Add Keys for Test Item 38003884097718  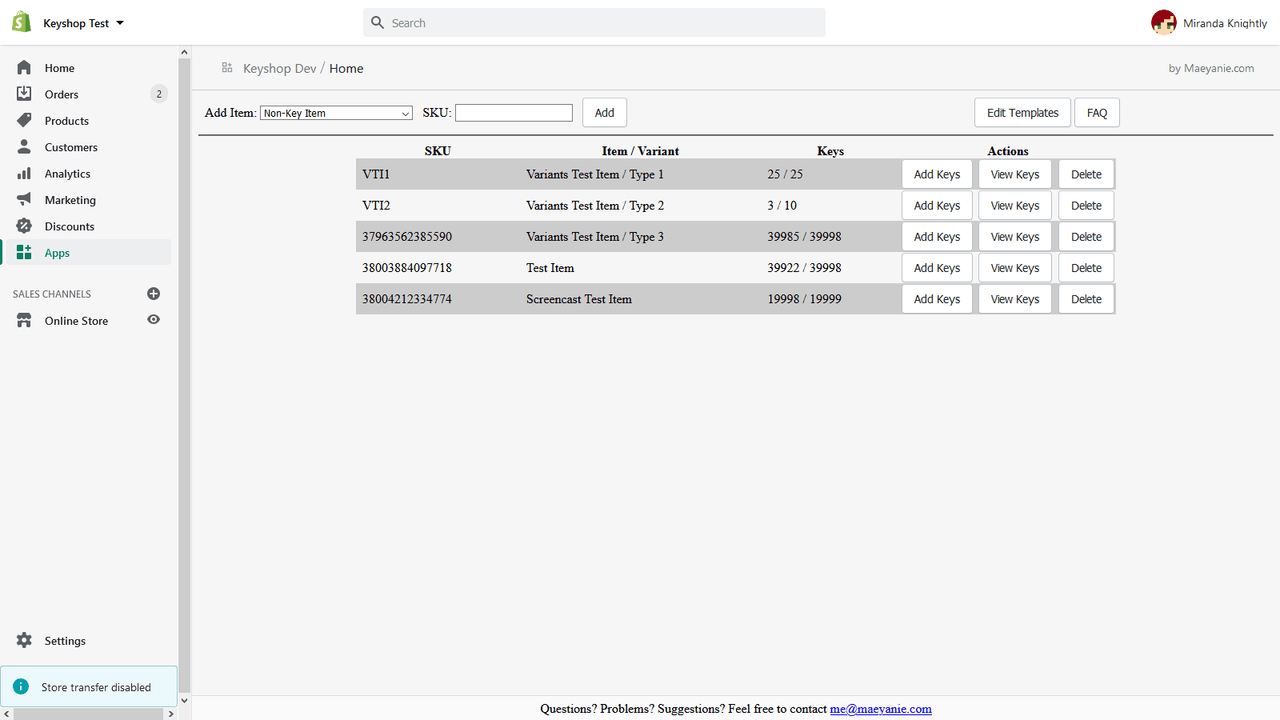[937, 268]
